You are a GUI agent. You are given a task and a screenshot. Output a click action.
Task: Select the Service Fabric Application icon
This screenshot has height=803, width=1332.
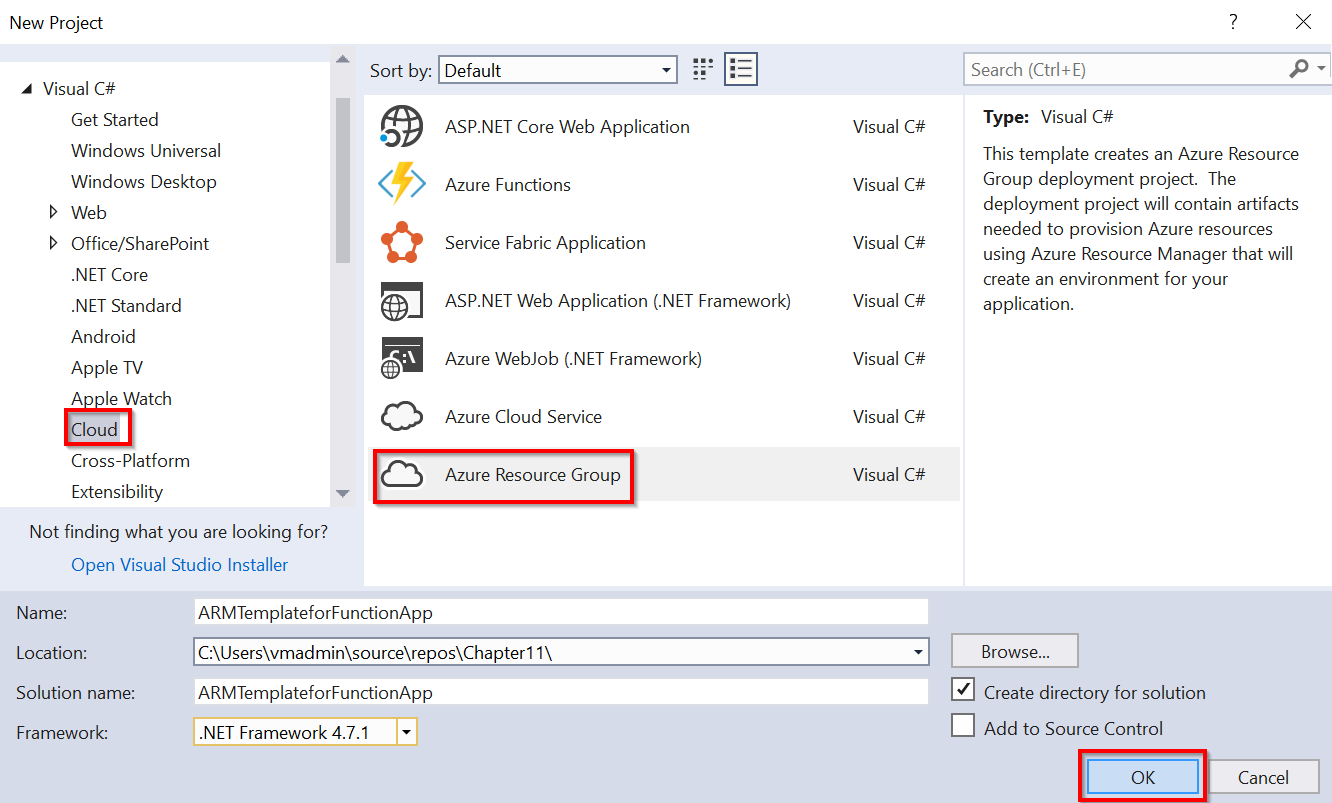(402, 243)
